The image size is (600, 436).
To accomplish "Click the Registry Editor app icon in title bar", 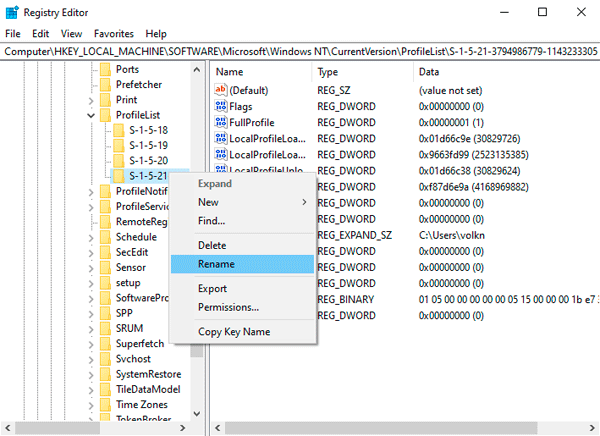I will (12, 13).
